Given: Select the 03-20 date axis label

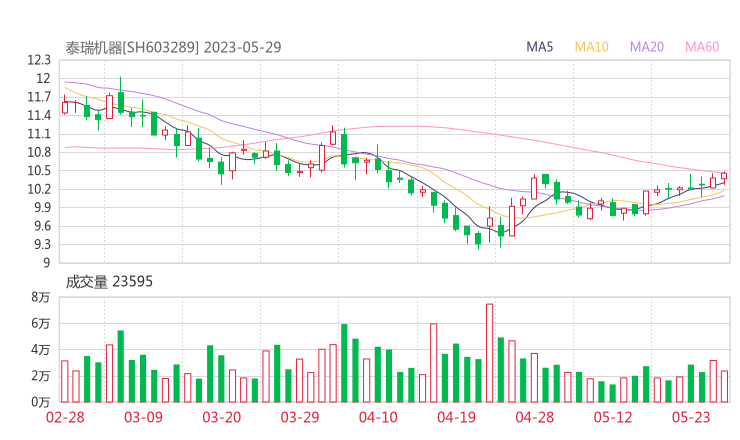Looking at the screenshot, I should click(x=222, y=417).
